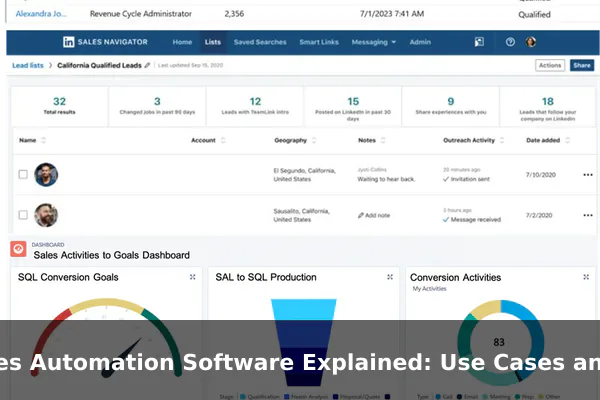Edit list name with pencil icon
Screen dimensions: 600x400
click(x=147, y=65)
